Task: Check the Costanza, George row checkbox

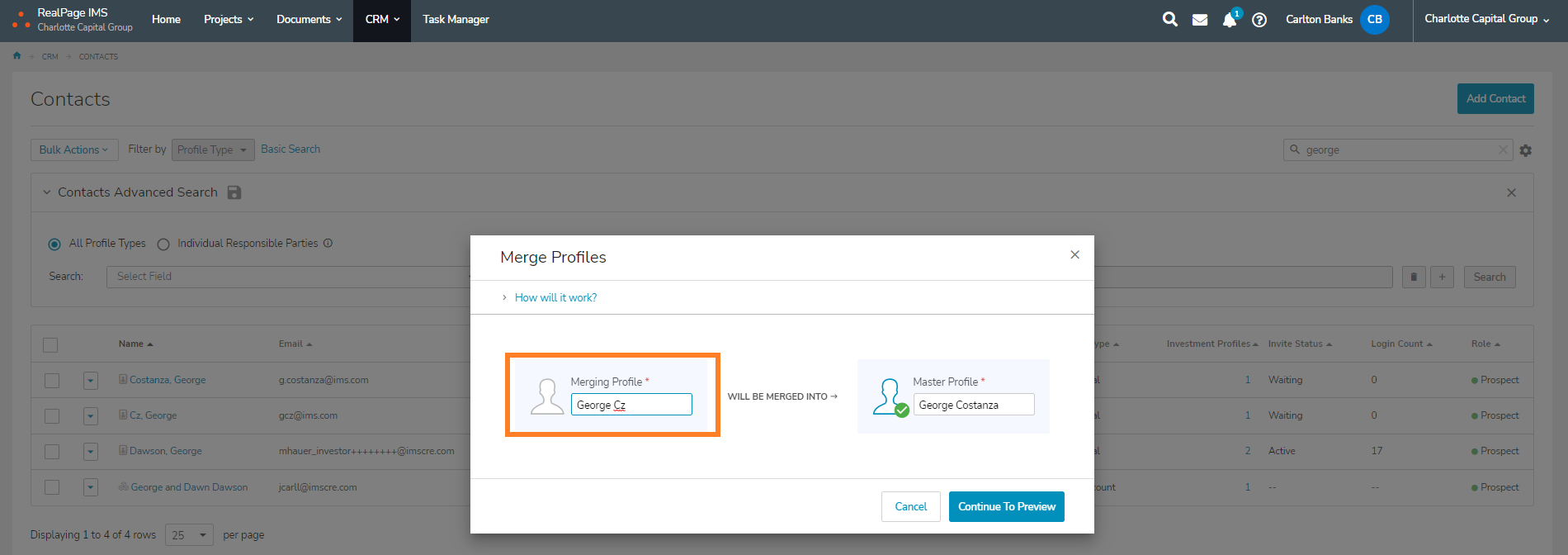Action: pos(52,381)
